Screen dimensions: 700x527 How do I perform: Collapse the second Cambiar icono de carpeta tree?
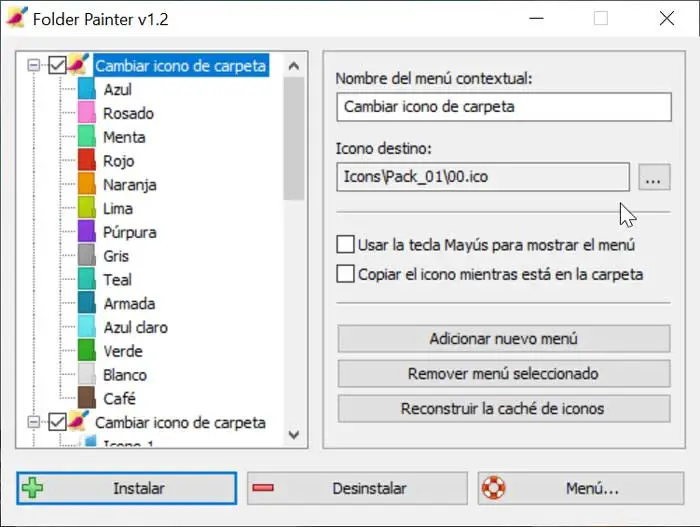pyautogui.click(x=33, y=422)
